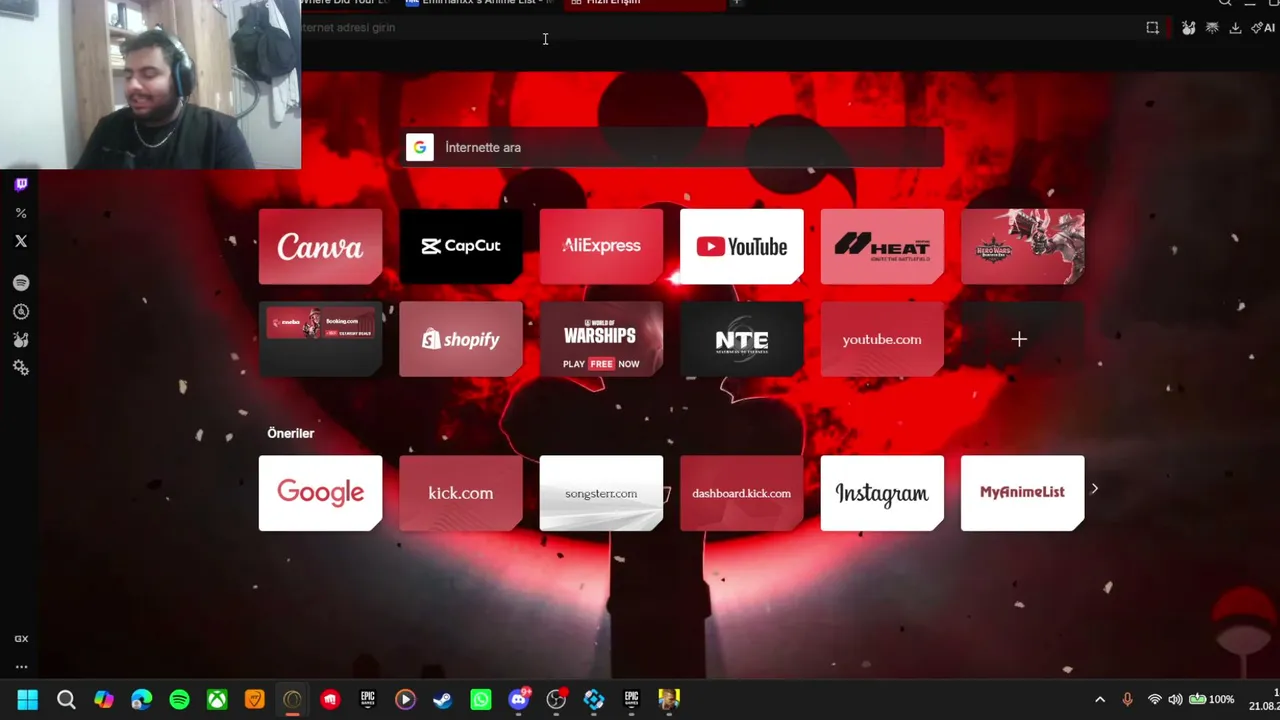Open WhatsApp from the taskbar
This screenshot has height=720, width=1280.
coord(481,700)
